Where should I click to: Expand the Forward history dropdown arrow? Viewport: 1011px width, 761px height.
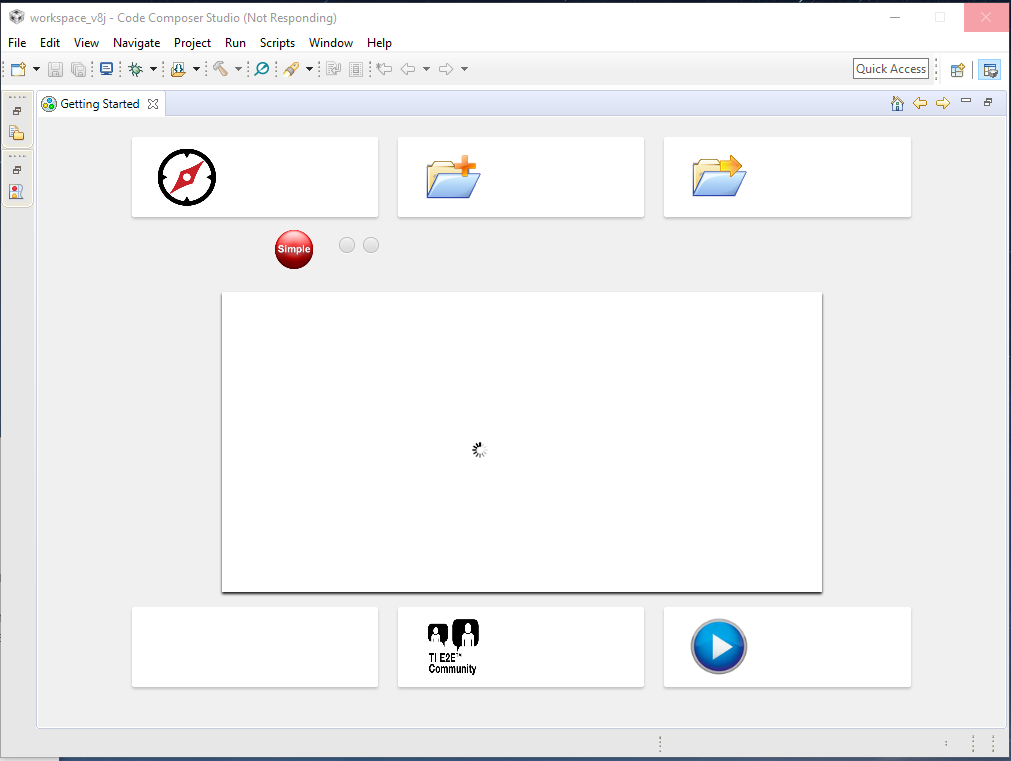click(464, 69)
